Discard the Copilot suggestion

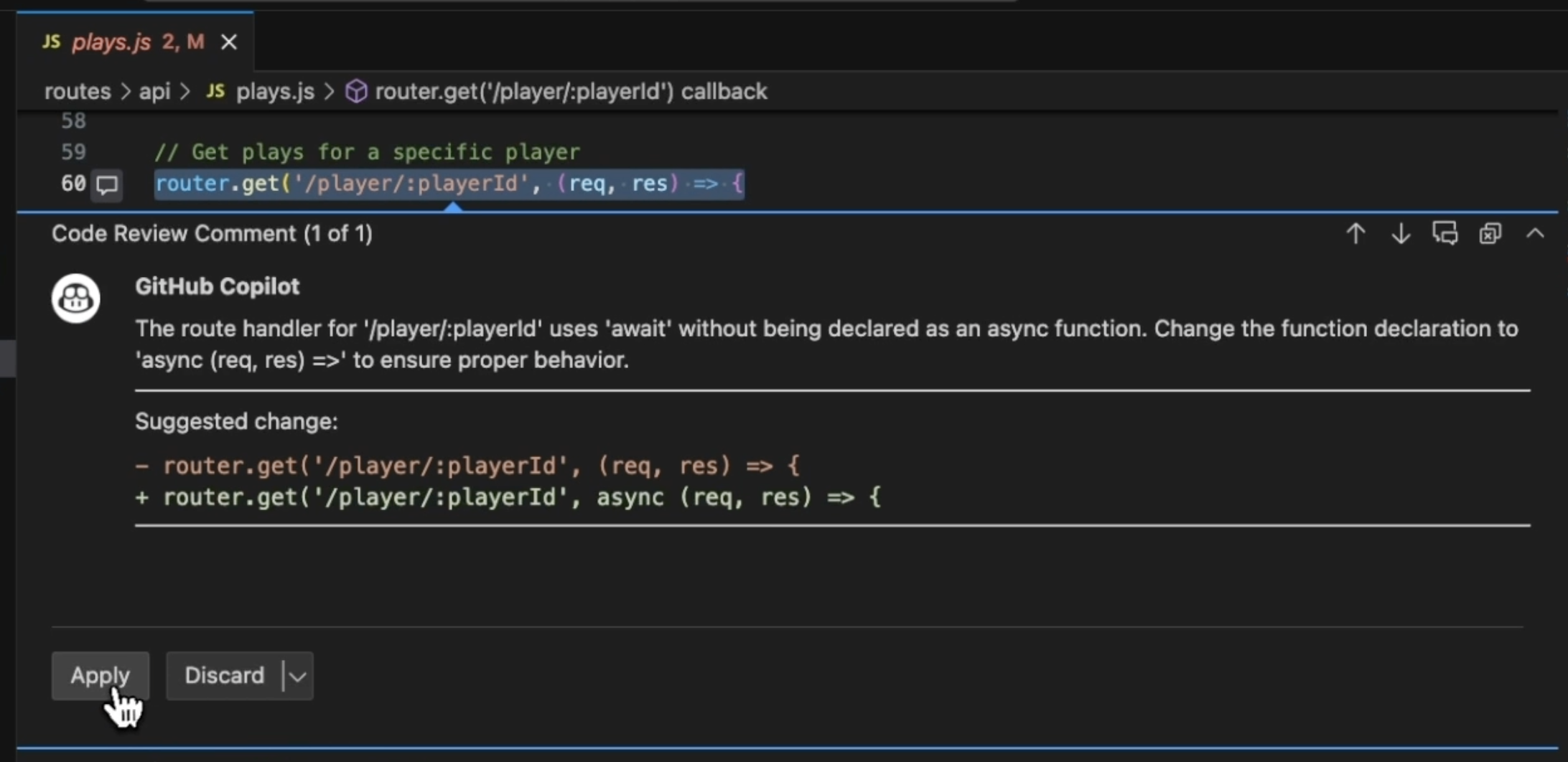pos(224,675)
